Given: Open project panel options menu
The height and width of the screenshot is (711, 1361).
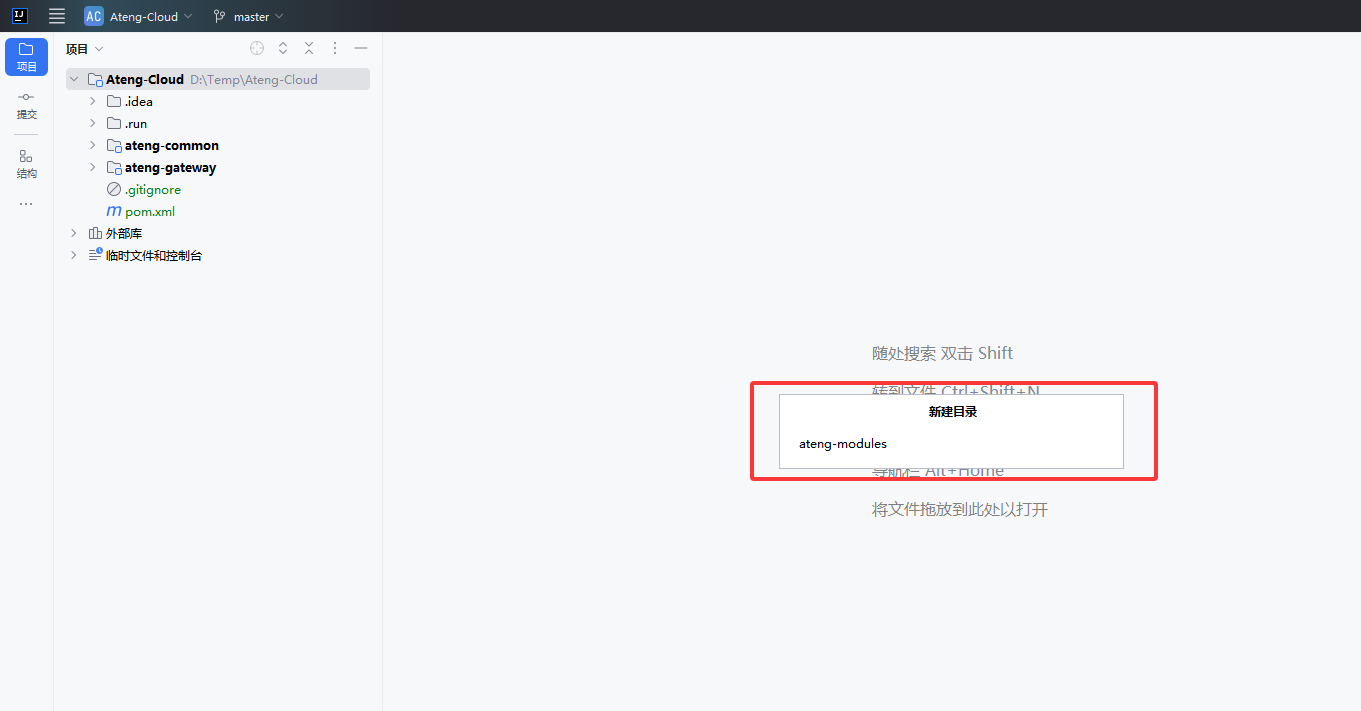Looking at the screenshot, I should click(335, 48).
